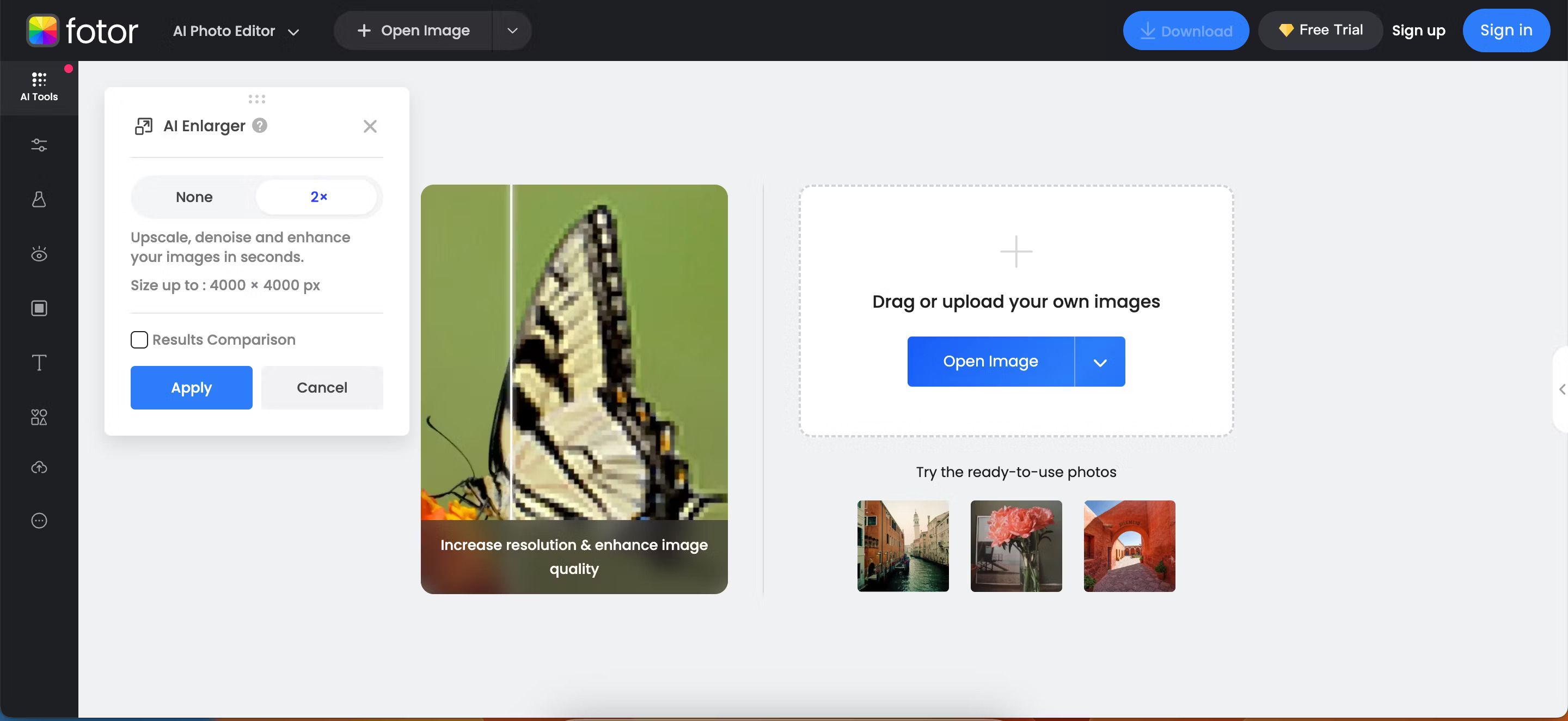Open the Open Image dropdown arrow in header
1568x721 pixels.
click(x=512, y=30)
